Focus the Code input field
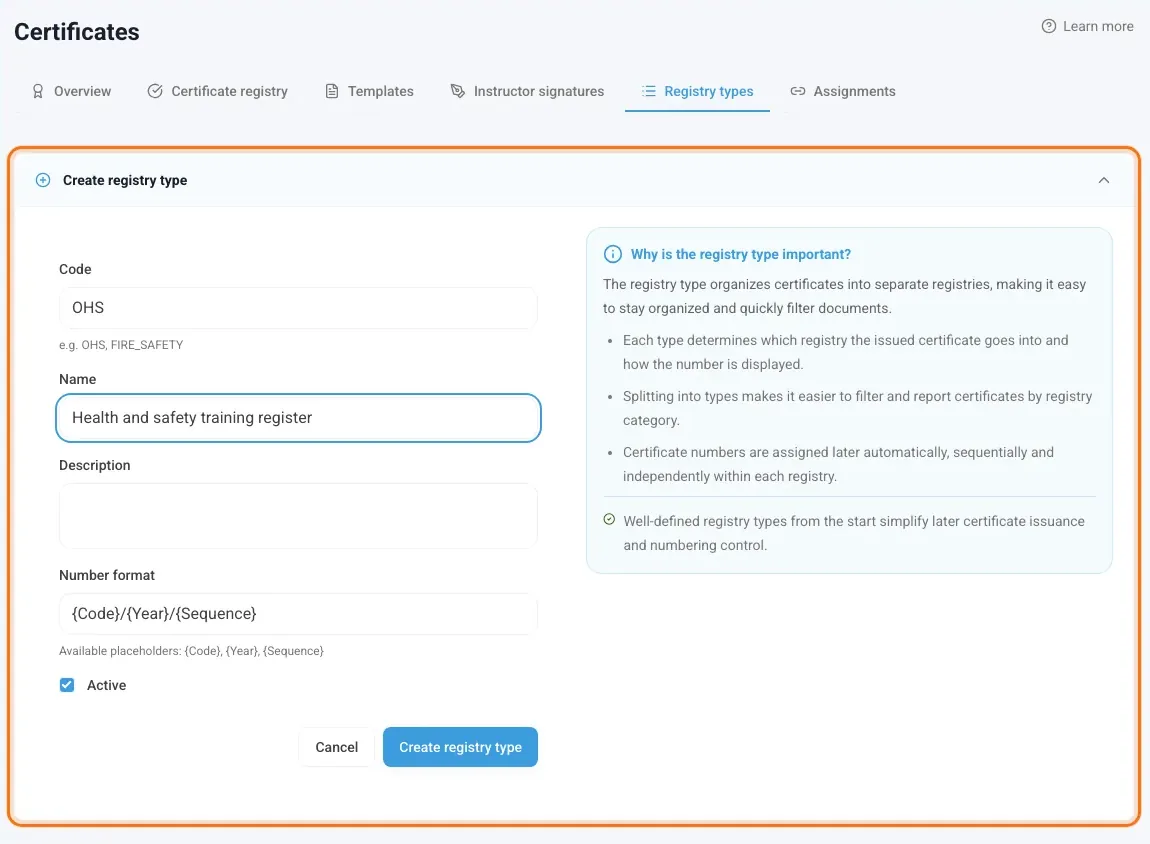The height and width of the screenshot is (844, 1150). (x=298, y=308)
